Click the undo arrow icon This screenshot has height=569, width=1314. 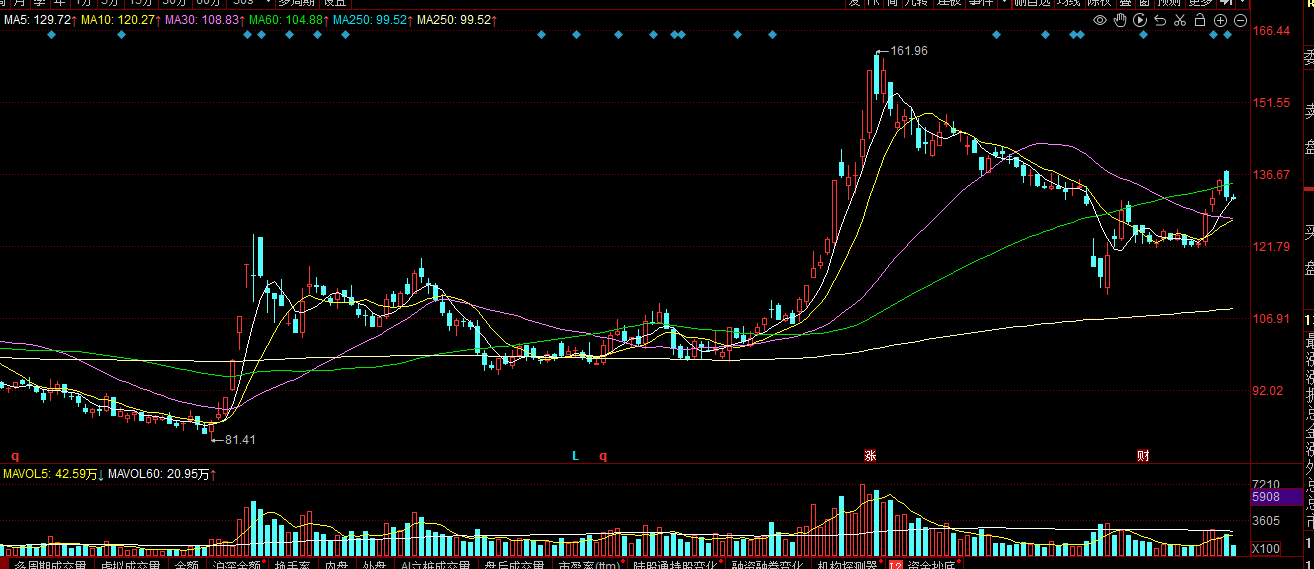1160,20
